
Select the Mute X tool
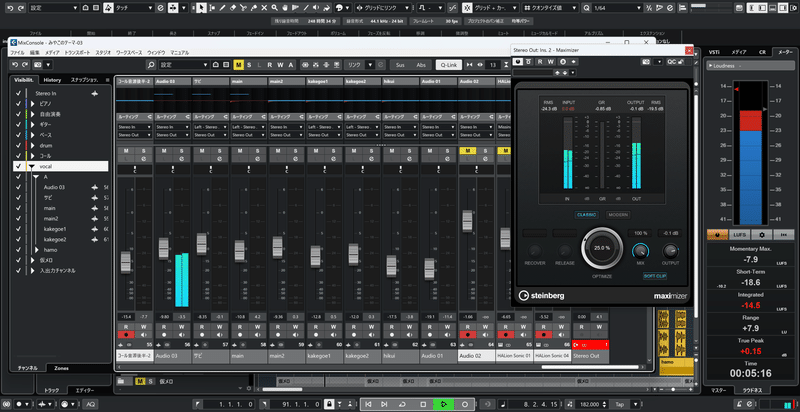pos(264,8)
